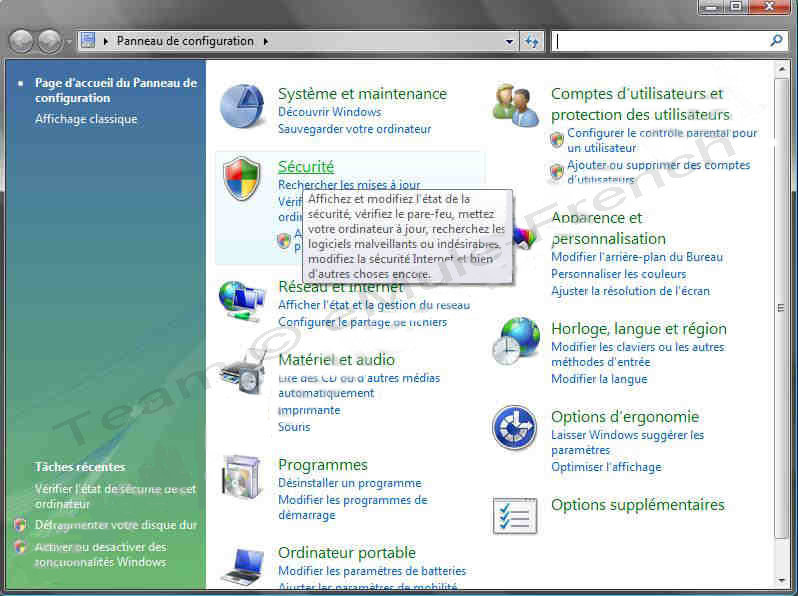
Task: Click Modifier les programmes de démarrage
Action: [x=353, y=507]
